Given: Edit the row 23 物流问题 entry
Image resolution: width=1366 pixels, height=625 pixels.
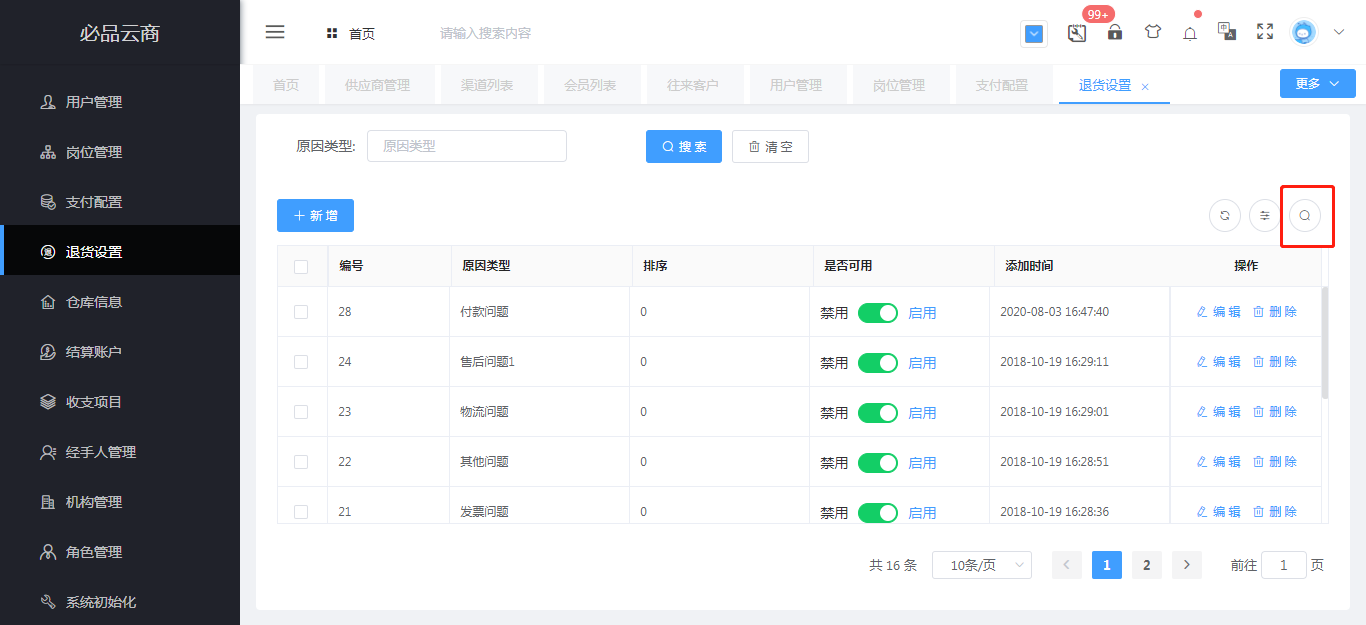Looking at the screenshot, I should click(1218, 412).
